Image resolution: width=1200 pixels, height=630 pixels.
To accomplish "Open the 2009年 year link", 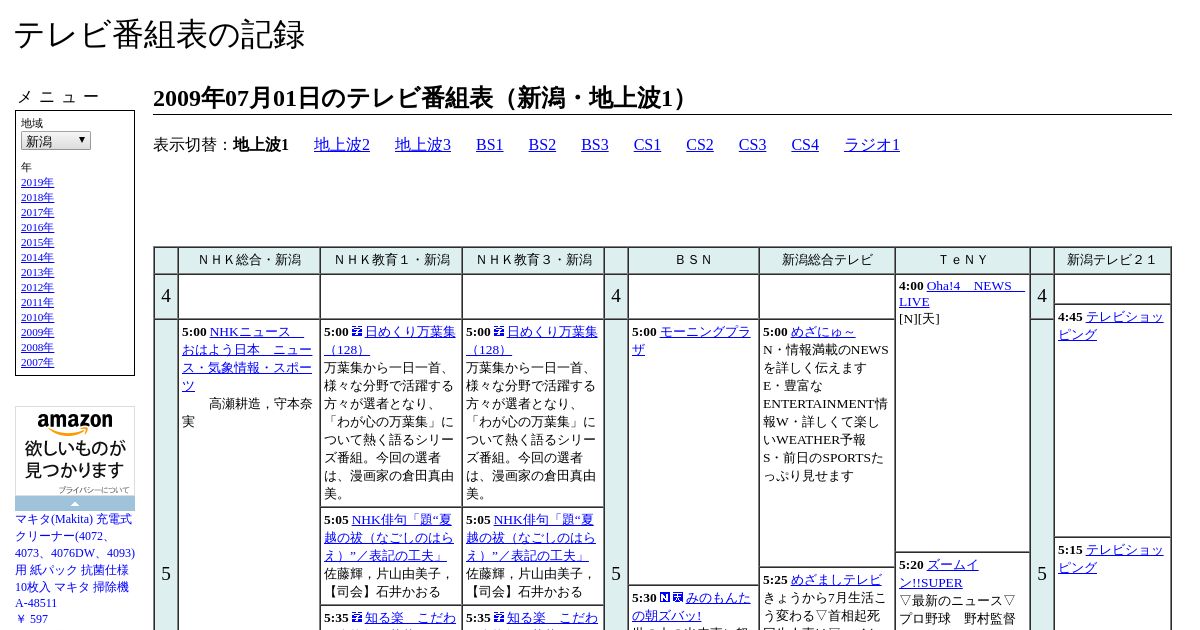I will coord(37,332).
